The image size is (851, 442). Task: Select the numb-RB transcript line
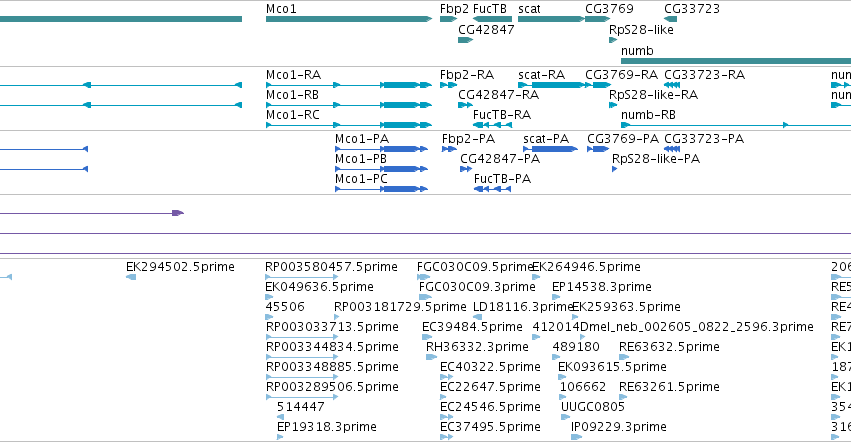click(x=736, y=125)
